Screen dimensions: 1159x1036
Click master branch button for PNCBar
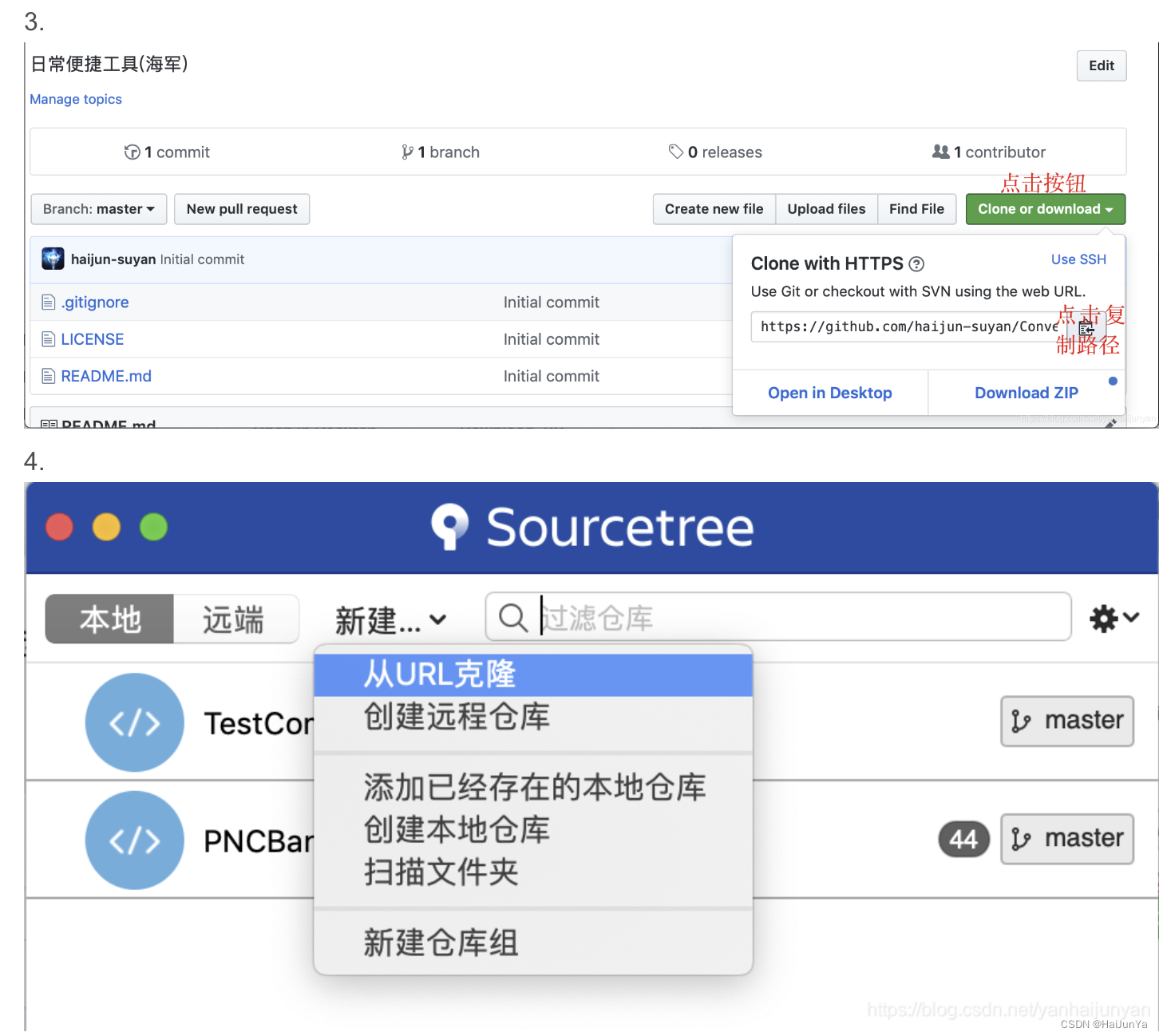1067,839
